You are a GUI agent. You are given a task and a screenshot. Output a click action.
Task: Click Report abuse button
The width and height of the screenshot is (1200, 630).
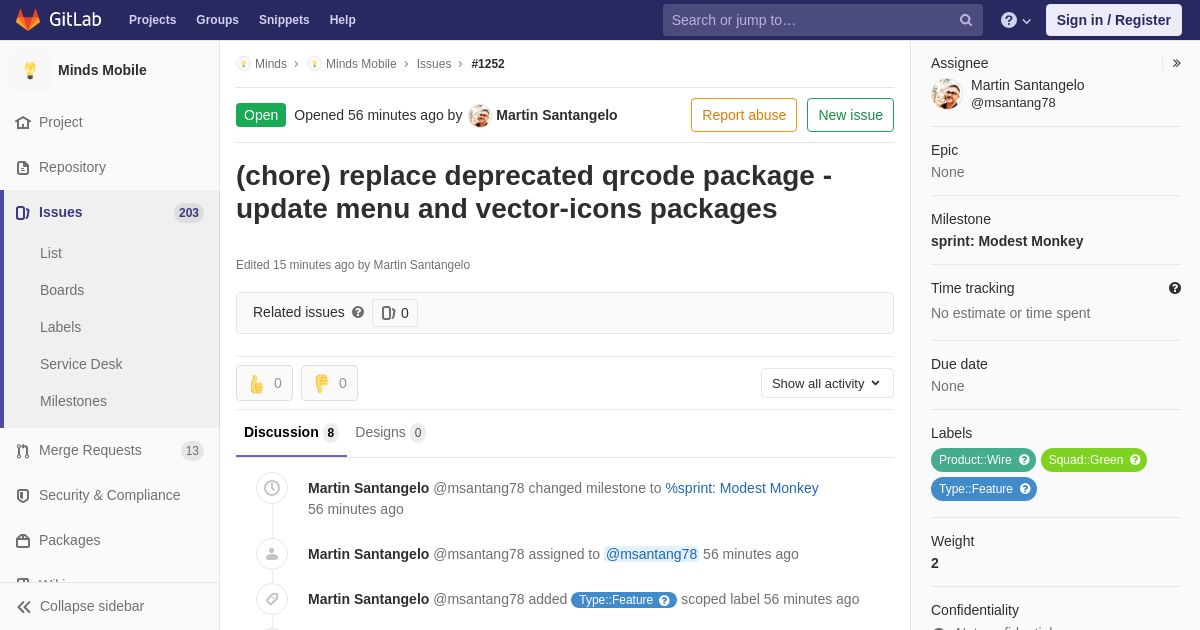coord(744,115)
